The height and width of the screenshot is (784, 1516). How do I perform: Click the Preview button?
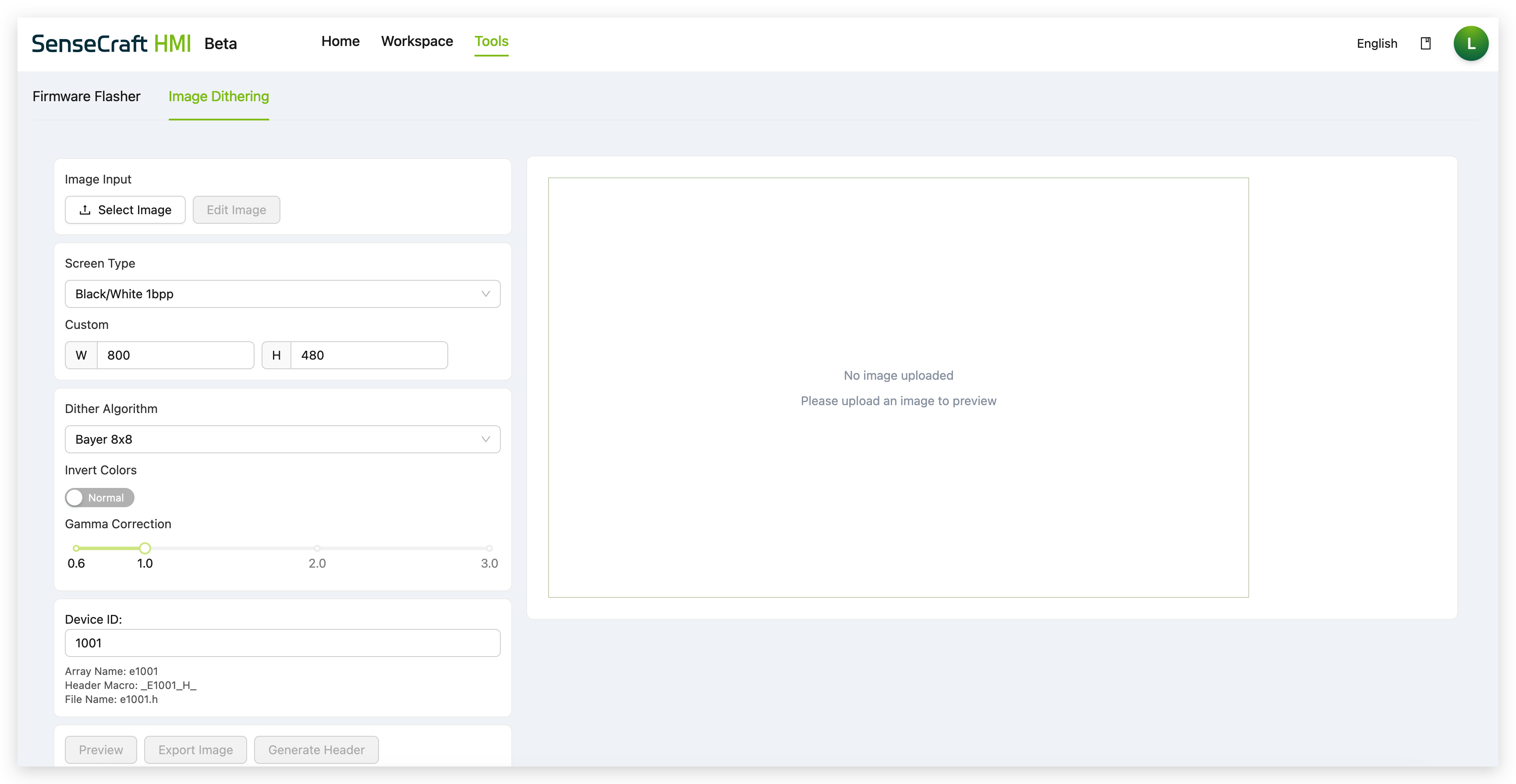pos(101,750)
